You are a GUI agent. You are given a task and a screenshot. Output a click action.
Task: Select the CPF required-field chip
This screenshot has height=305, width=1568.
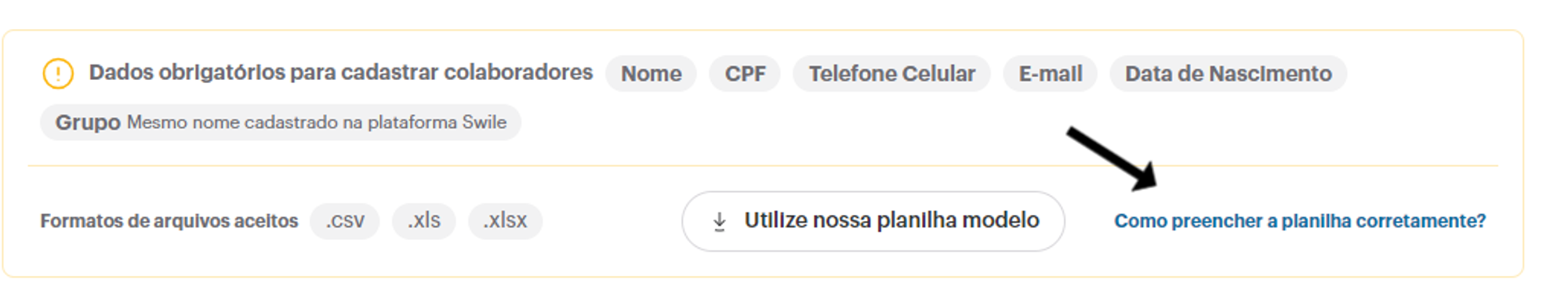coord(745,74)
